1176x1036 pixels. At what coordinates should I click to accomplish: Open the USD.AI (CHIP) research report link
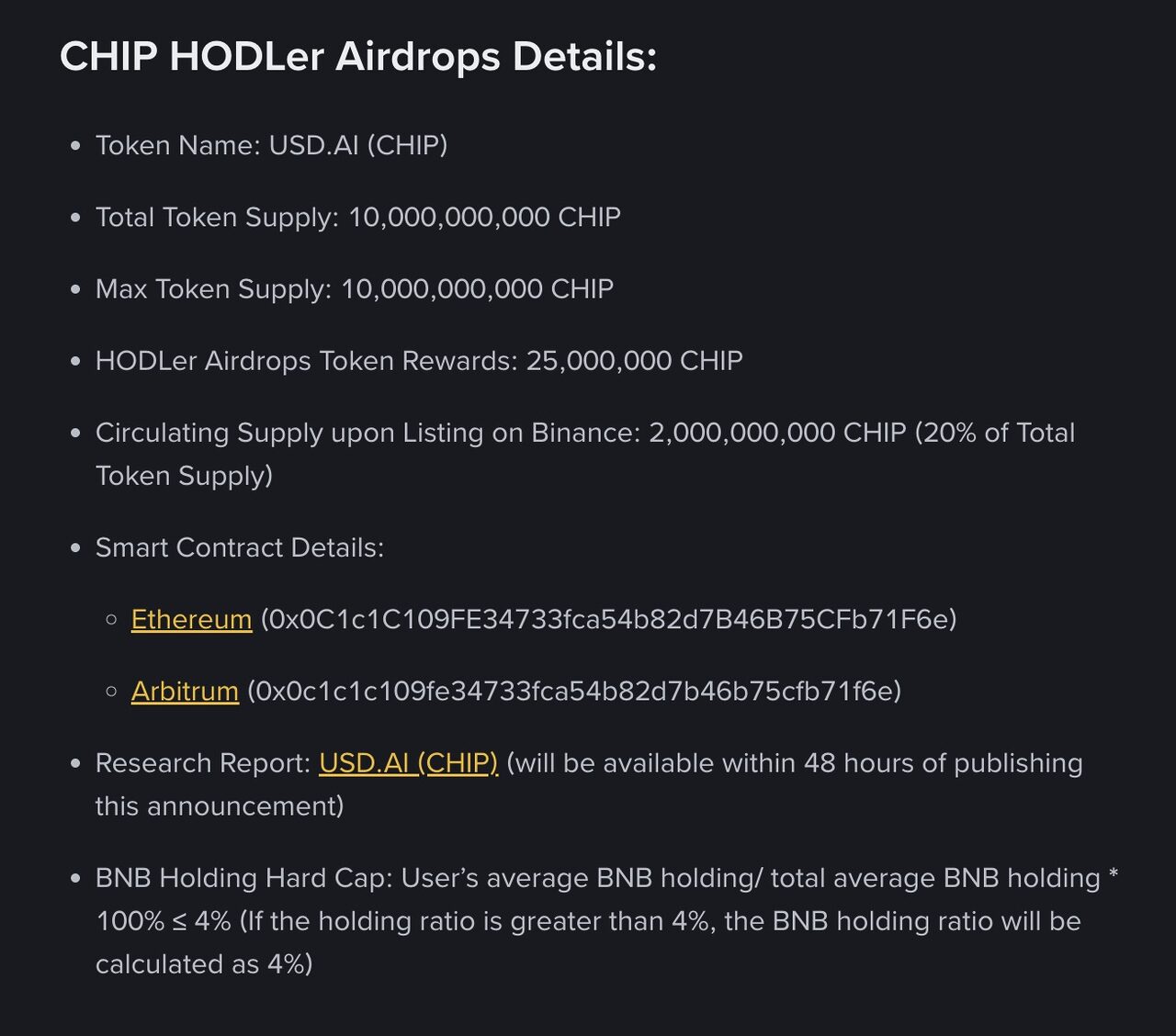pyautogui.click(x=408, y=763)
